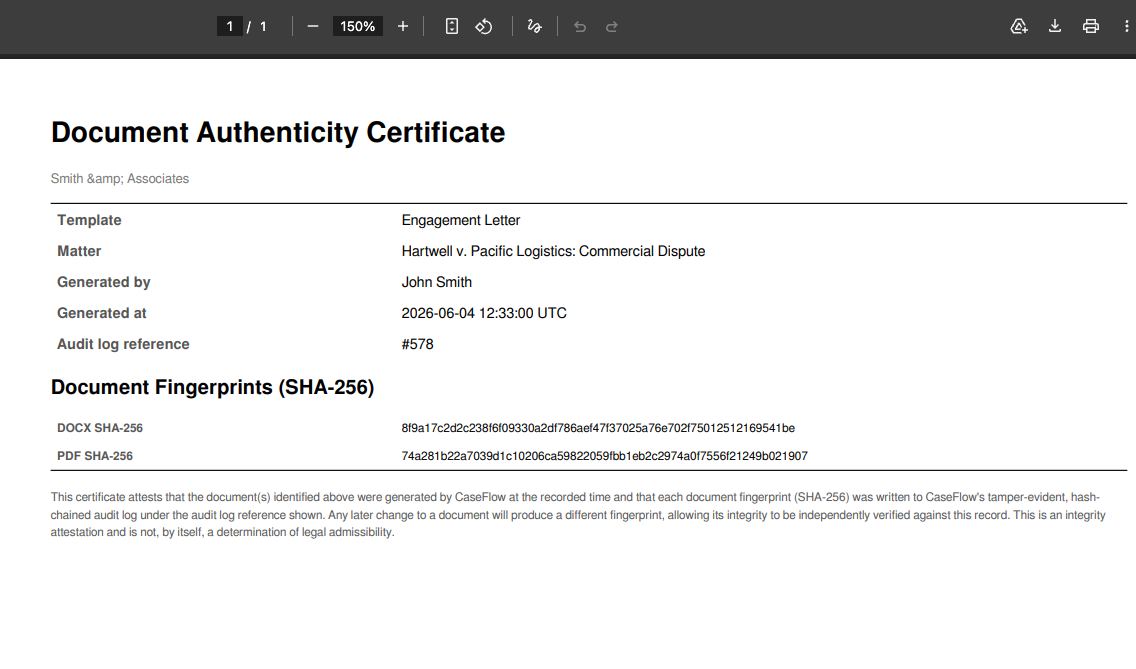
Task: Click the undo arrow in toolbar
Action: click(580, 27)
